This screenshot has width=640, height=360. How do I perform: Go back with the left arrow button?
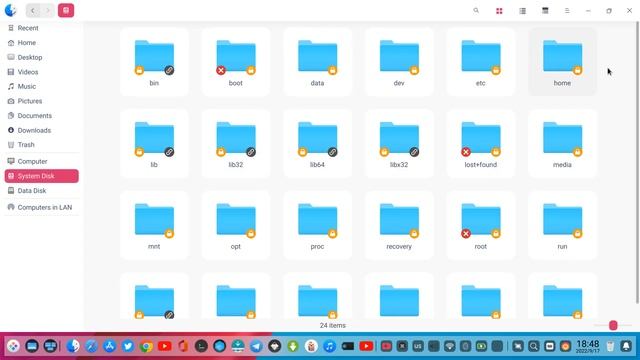pos(33,10)
